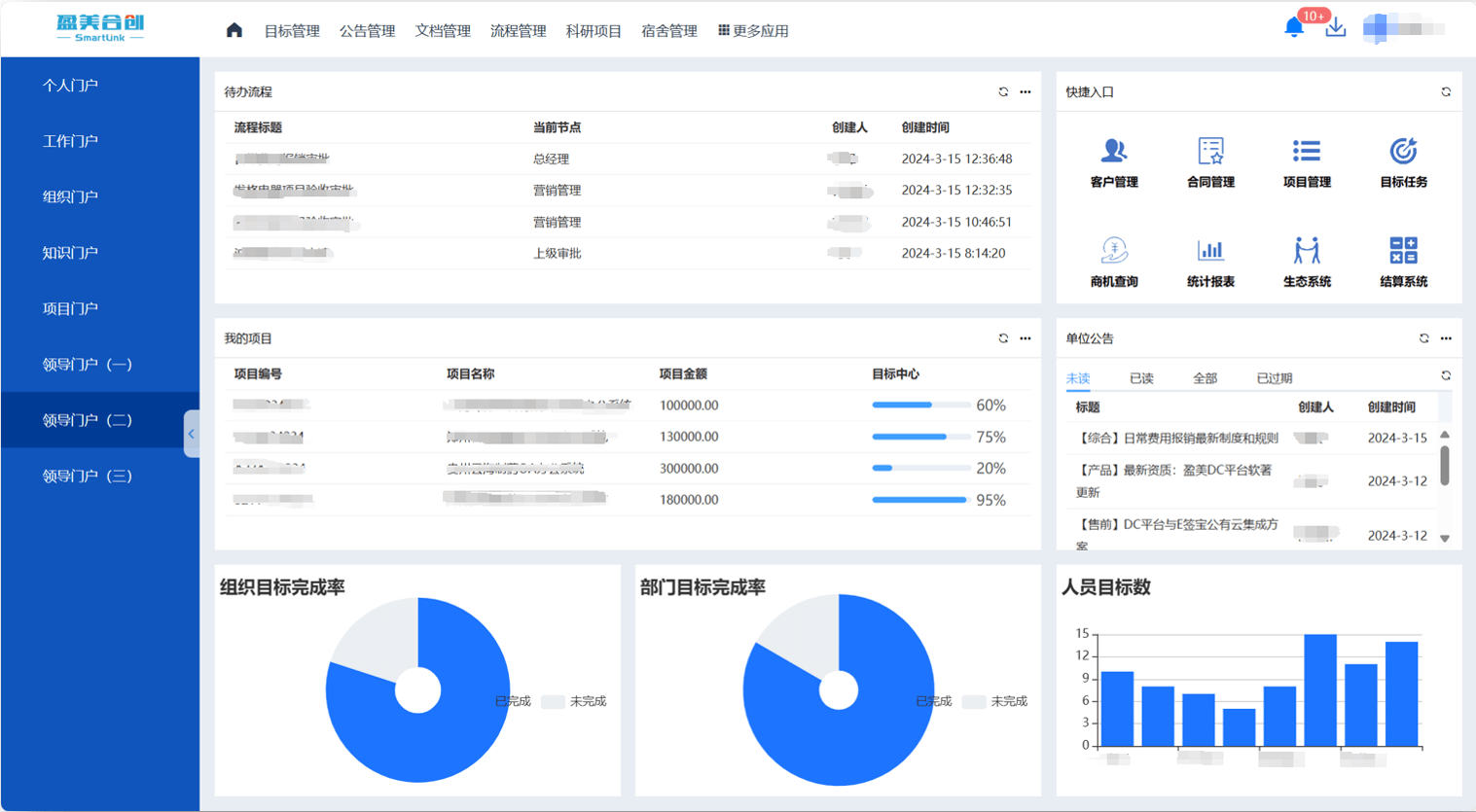
Task: Toggle 未完成 legend in 部门目标完成率 chart
Action: point(995,701)
